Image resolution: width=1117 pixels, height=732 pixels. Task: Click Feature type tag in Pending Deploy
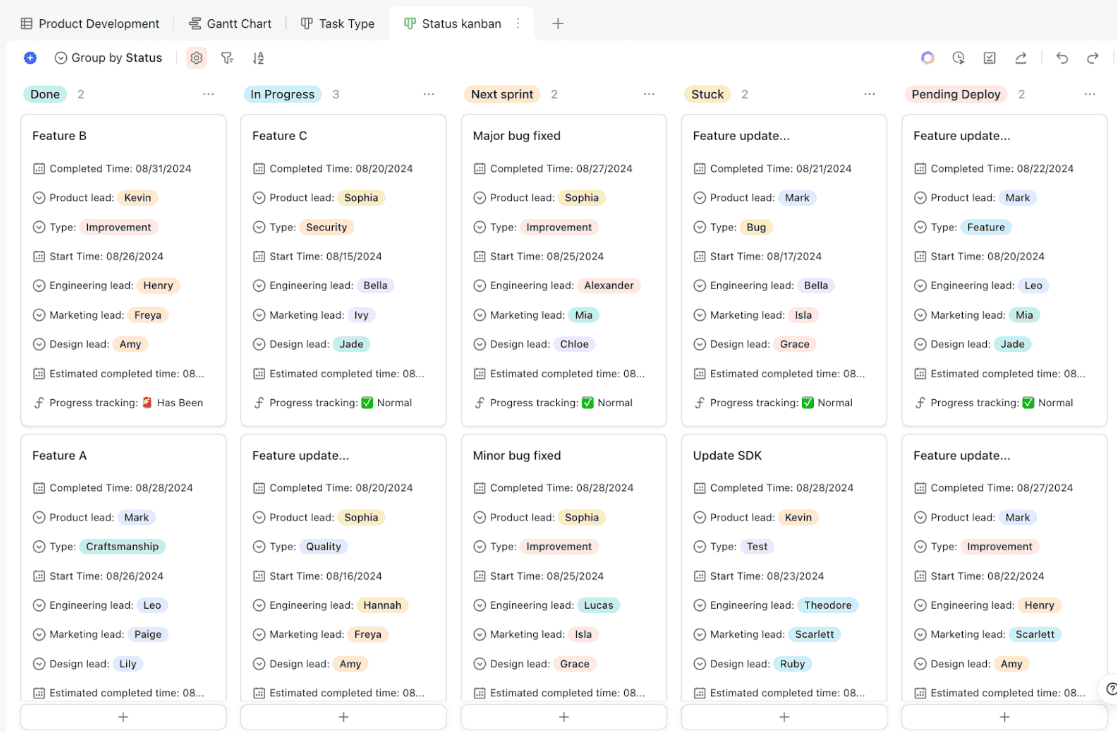986,227
